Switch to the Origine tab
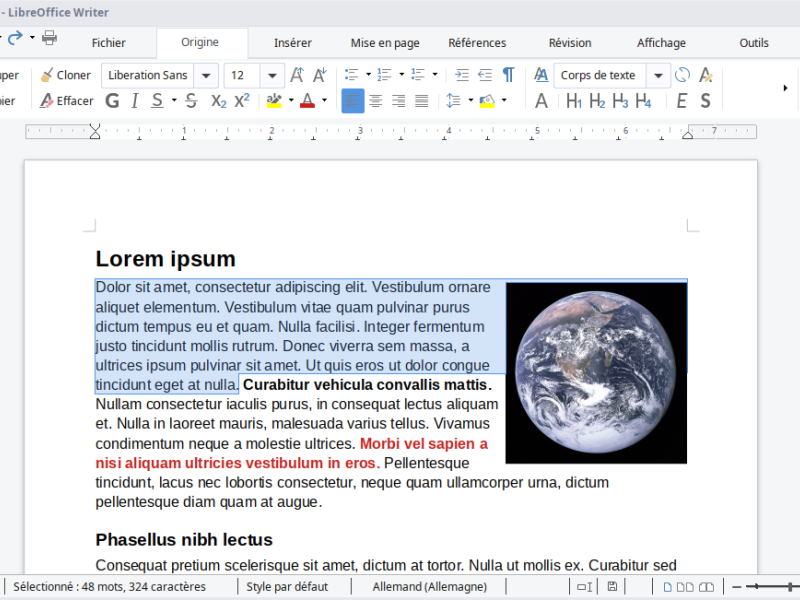This screenshot has height=600, width=800. 200,42
